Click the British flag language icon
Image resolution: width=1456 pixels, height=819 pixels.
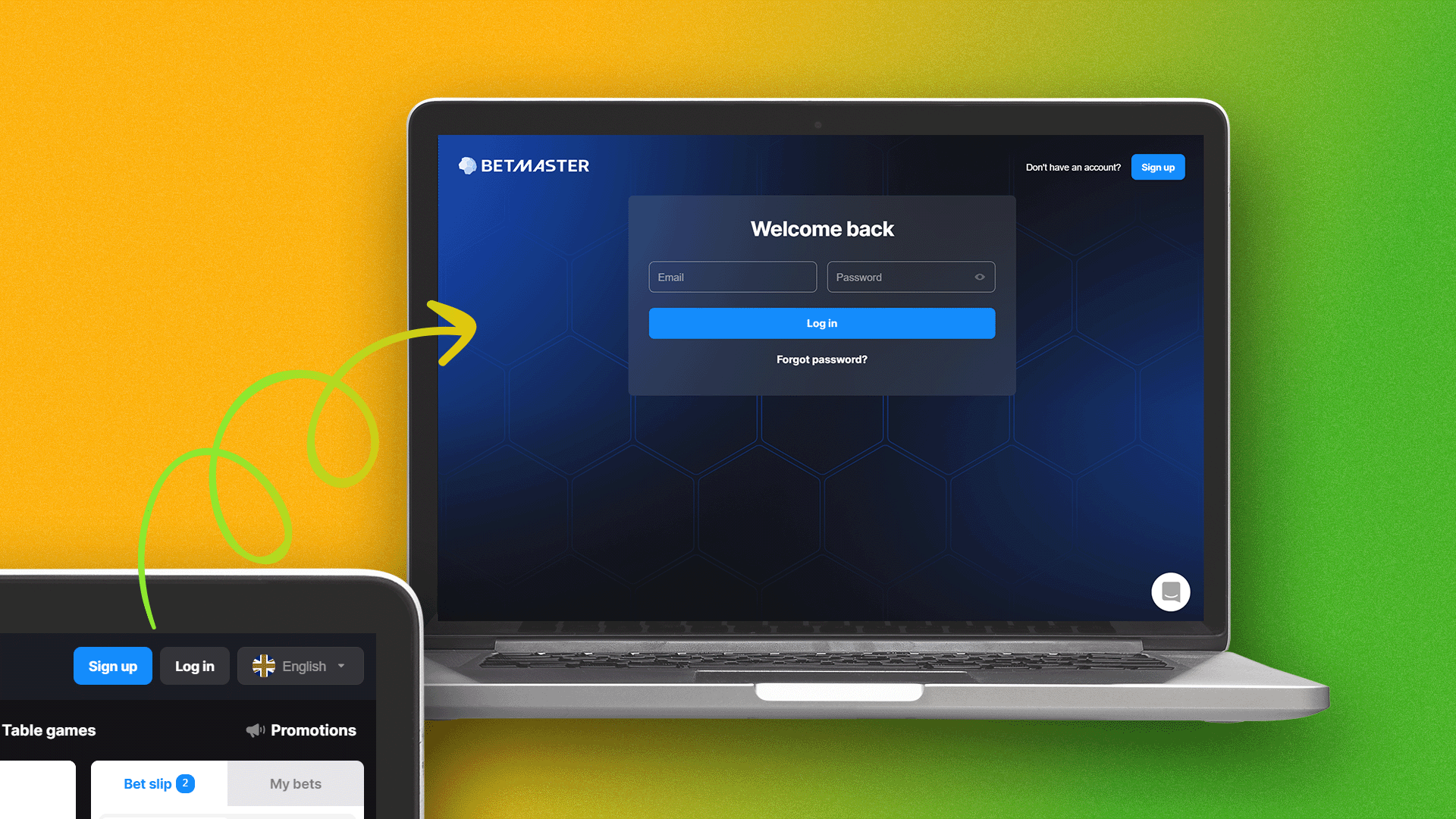pos(263,666)
